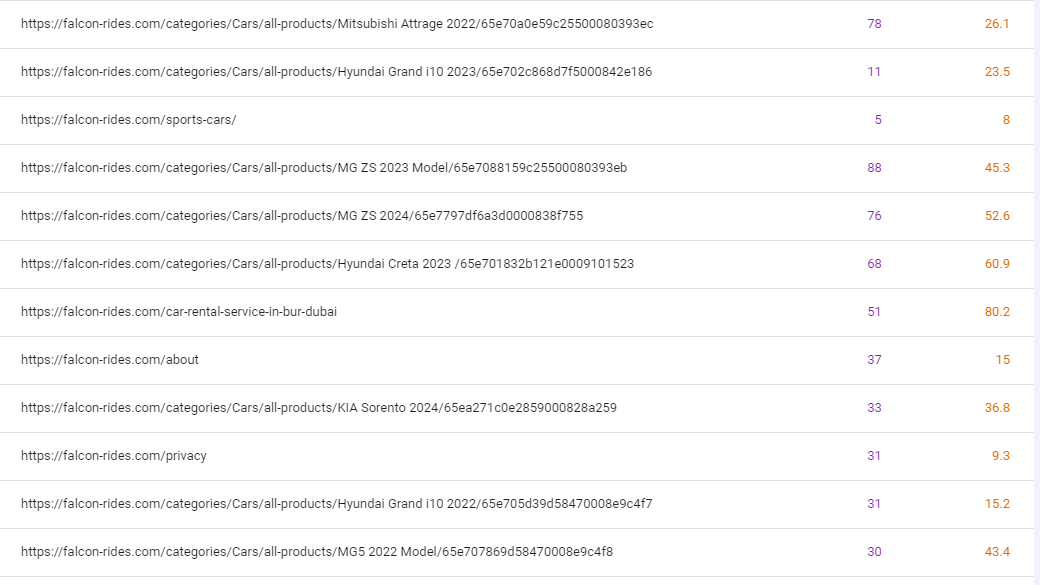
Task: Click the purple value 37 in about row
Action: click(x=874, y=360)
